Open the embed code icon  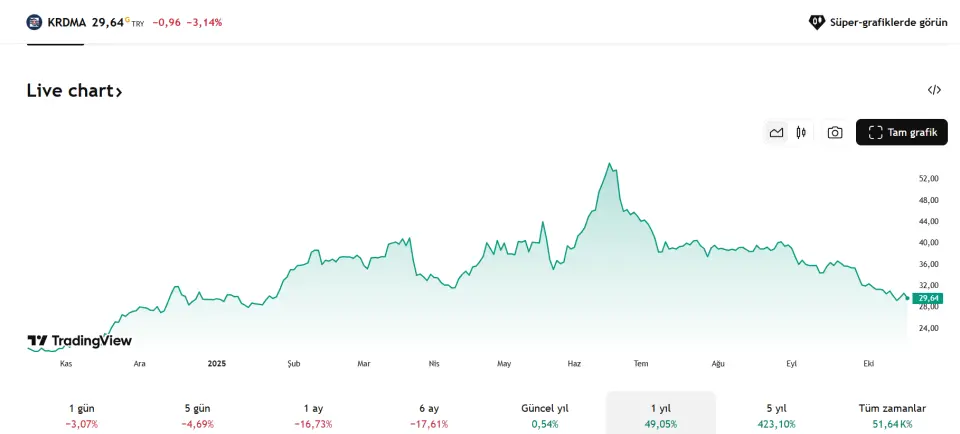pos(934,90)
